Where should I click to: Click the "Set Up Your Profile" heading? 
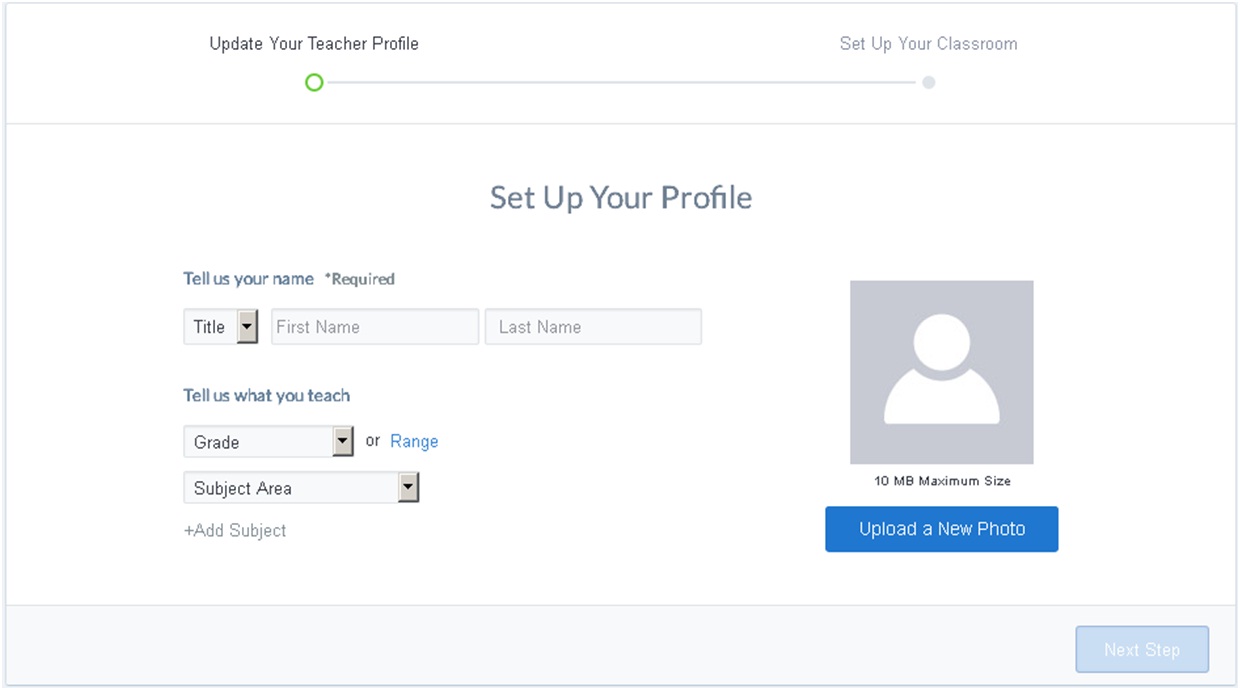tap(621, 197)
